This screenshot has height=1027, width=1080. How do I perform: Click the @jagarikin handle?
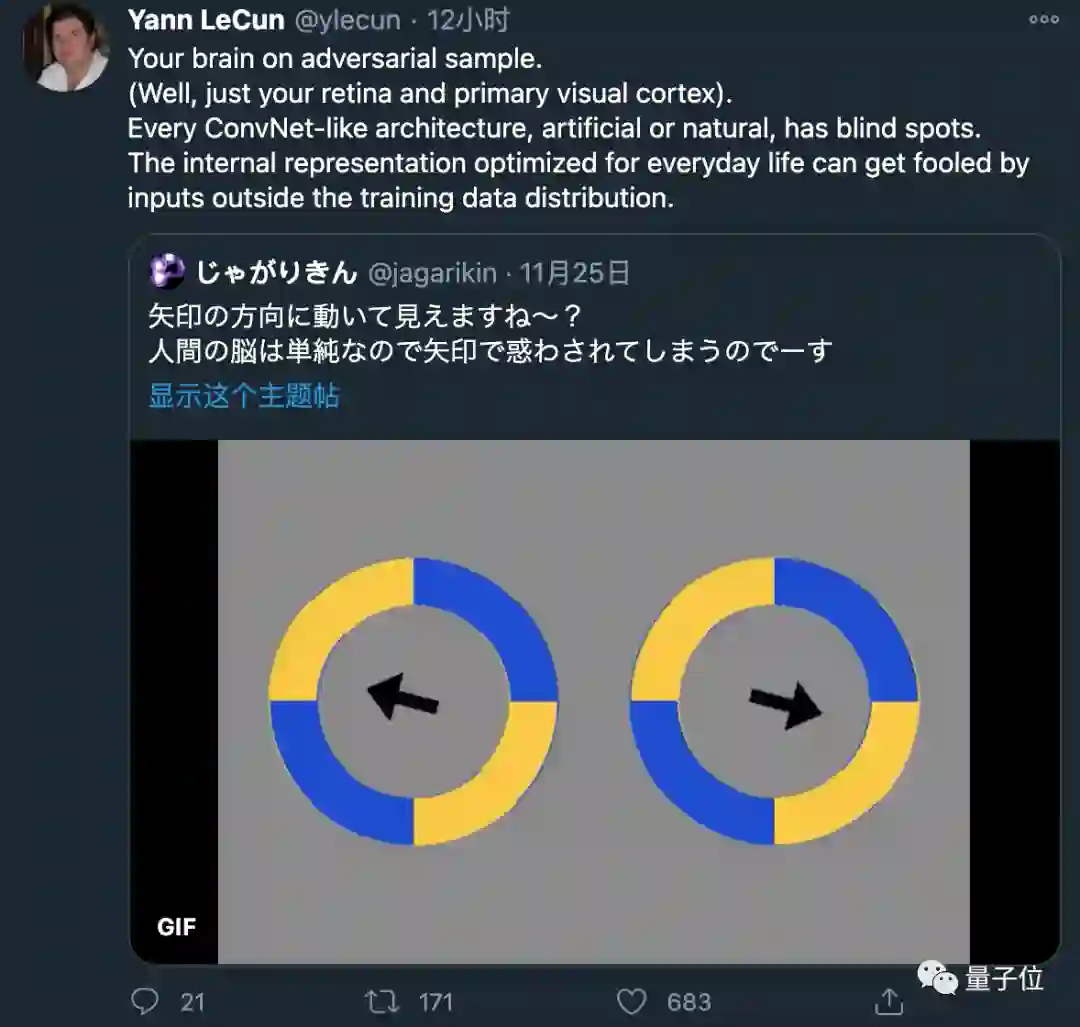(433, 273)
